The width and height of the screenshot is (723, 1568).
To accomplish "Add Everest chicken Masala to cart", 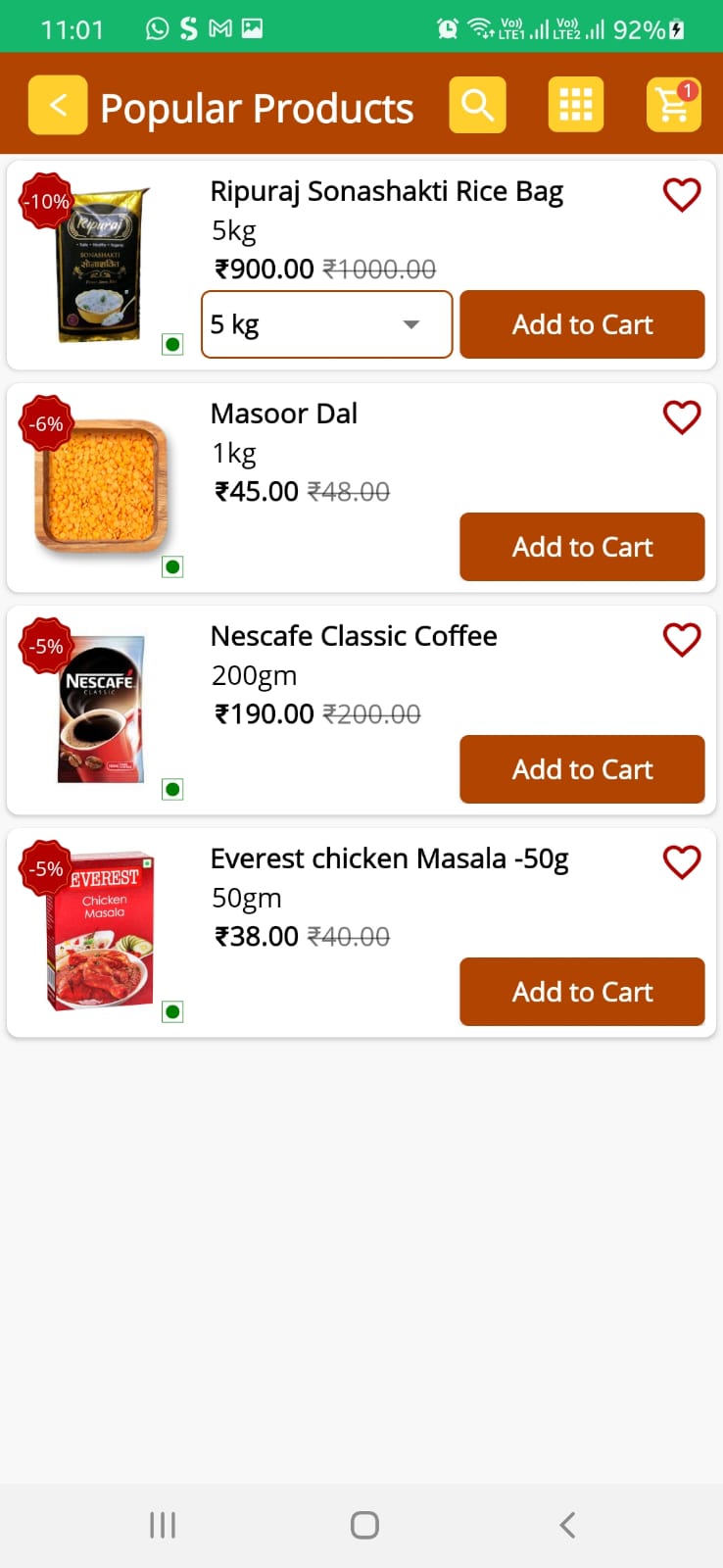I will (582, 992).
